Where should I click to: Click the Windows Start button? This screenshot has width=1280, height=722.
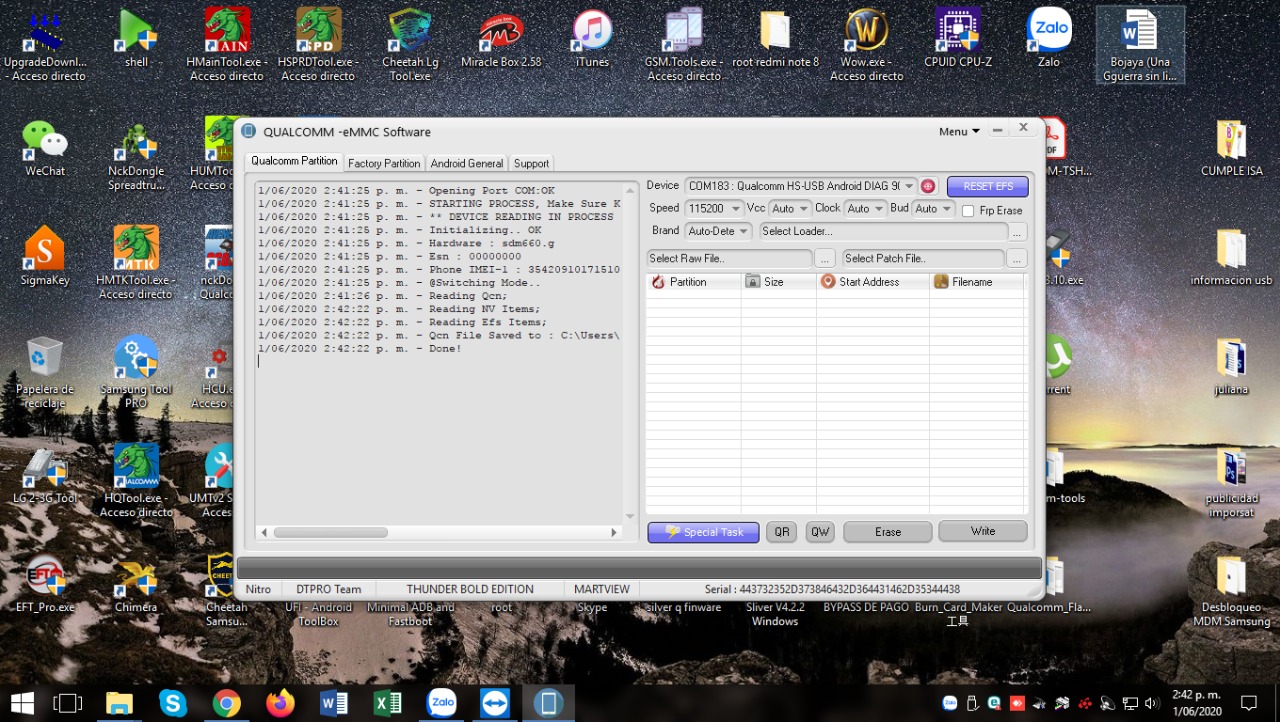22,703
